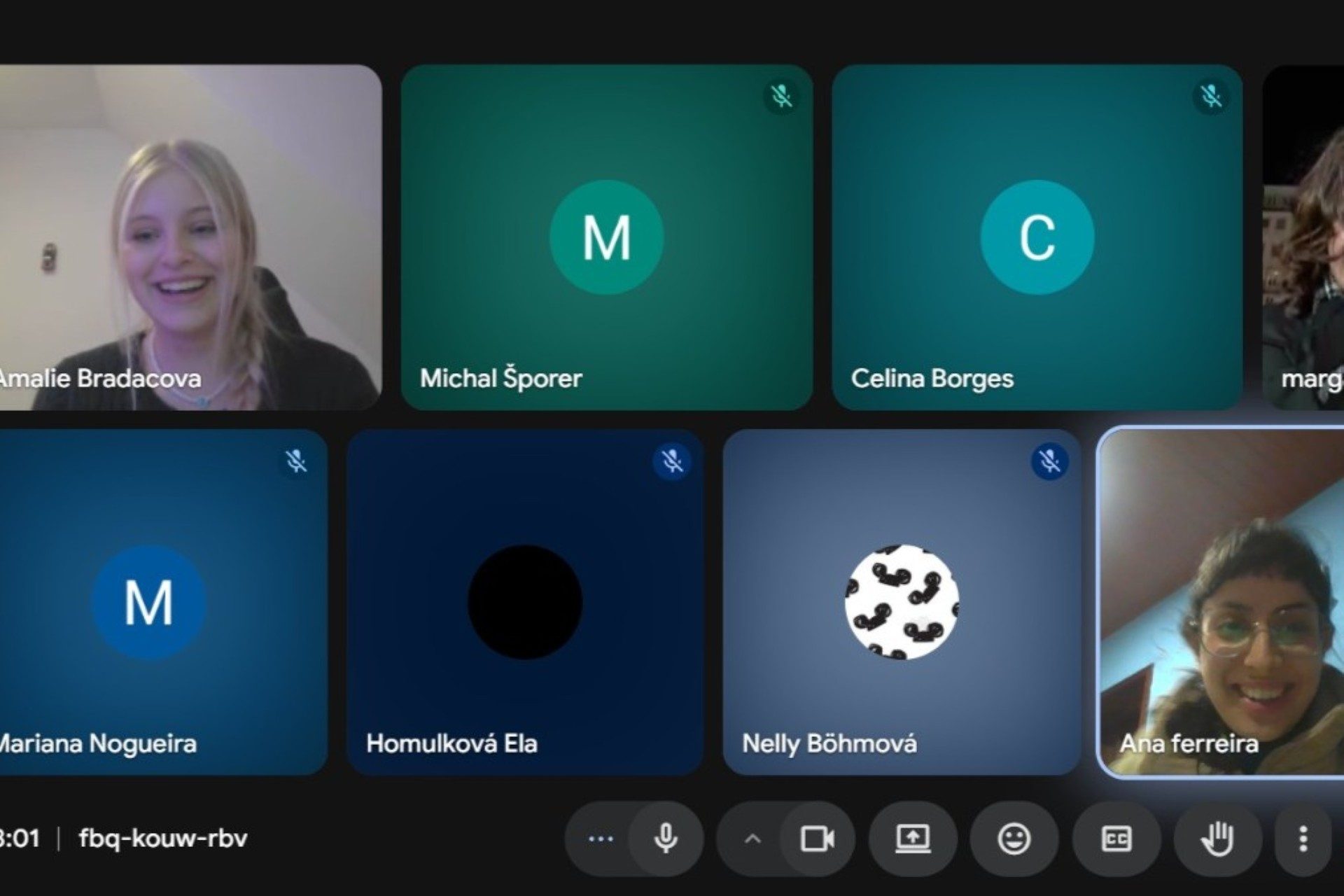Click the present screen icon

point(913,838)
